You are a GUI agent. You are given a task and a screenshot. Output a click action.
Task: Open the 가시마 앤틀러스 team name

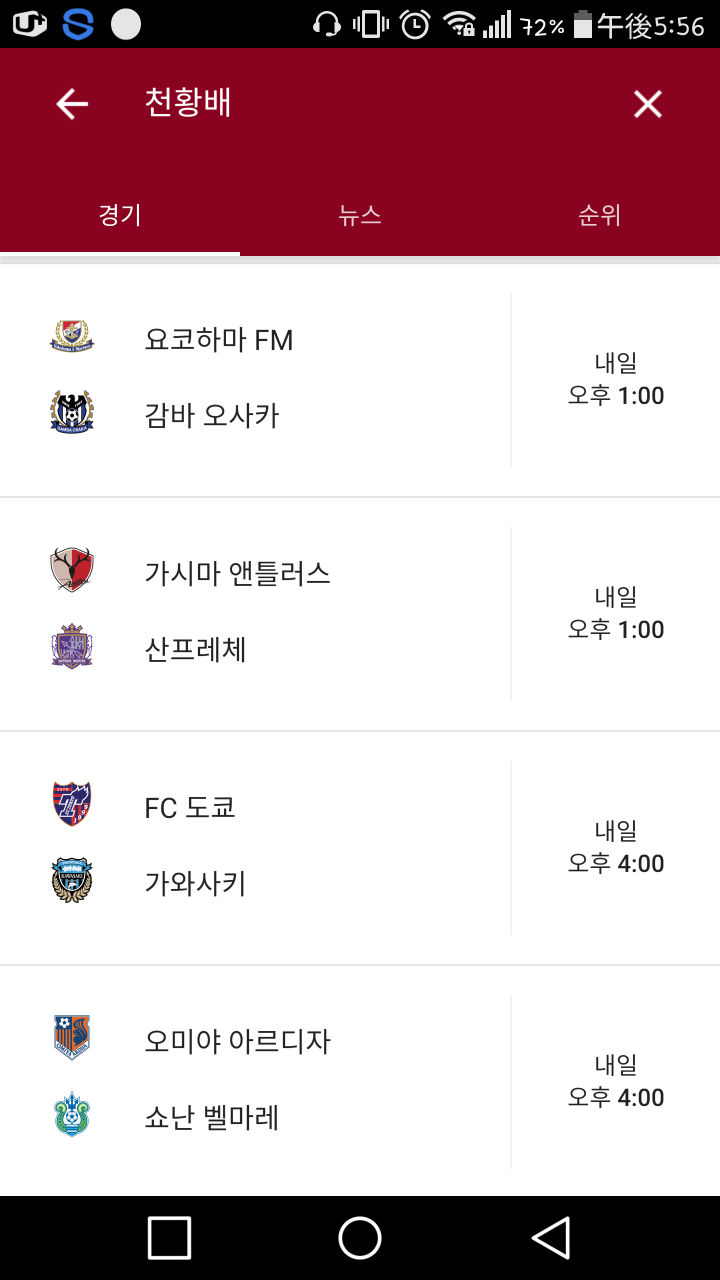(238, 574)
